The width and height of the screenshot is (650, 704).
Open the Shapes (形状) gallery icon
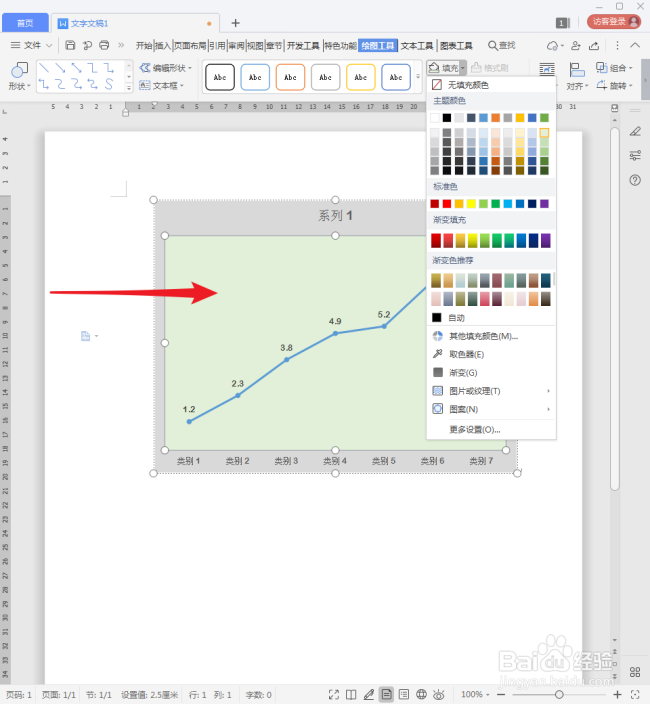tap(19, 70)
